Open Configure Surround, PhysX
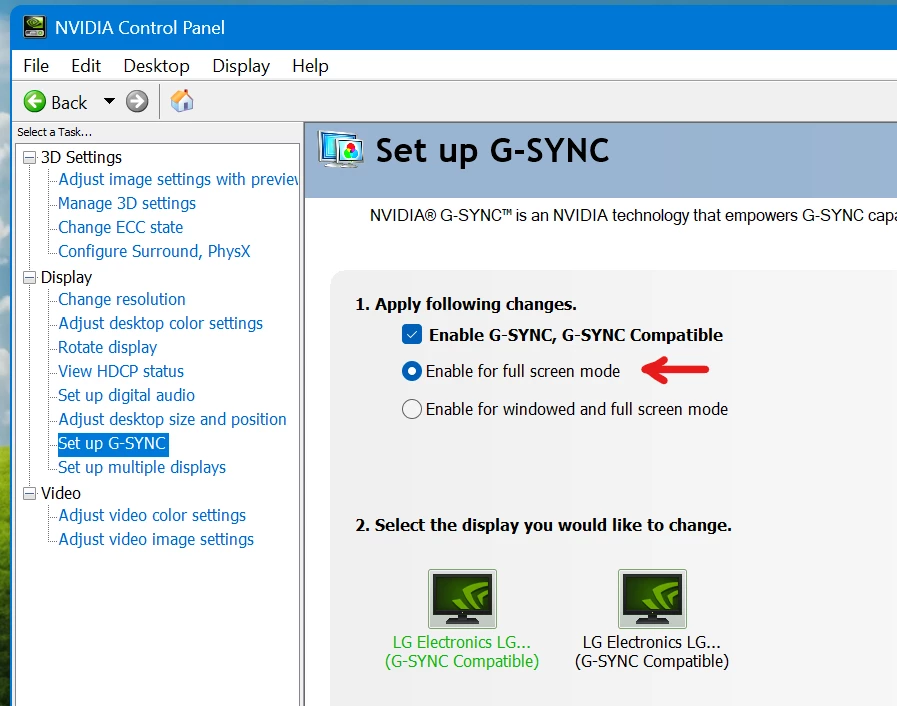The height and width of the screenshot is (706, 897). coord(154,251)
